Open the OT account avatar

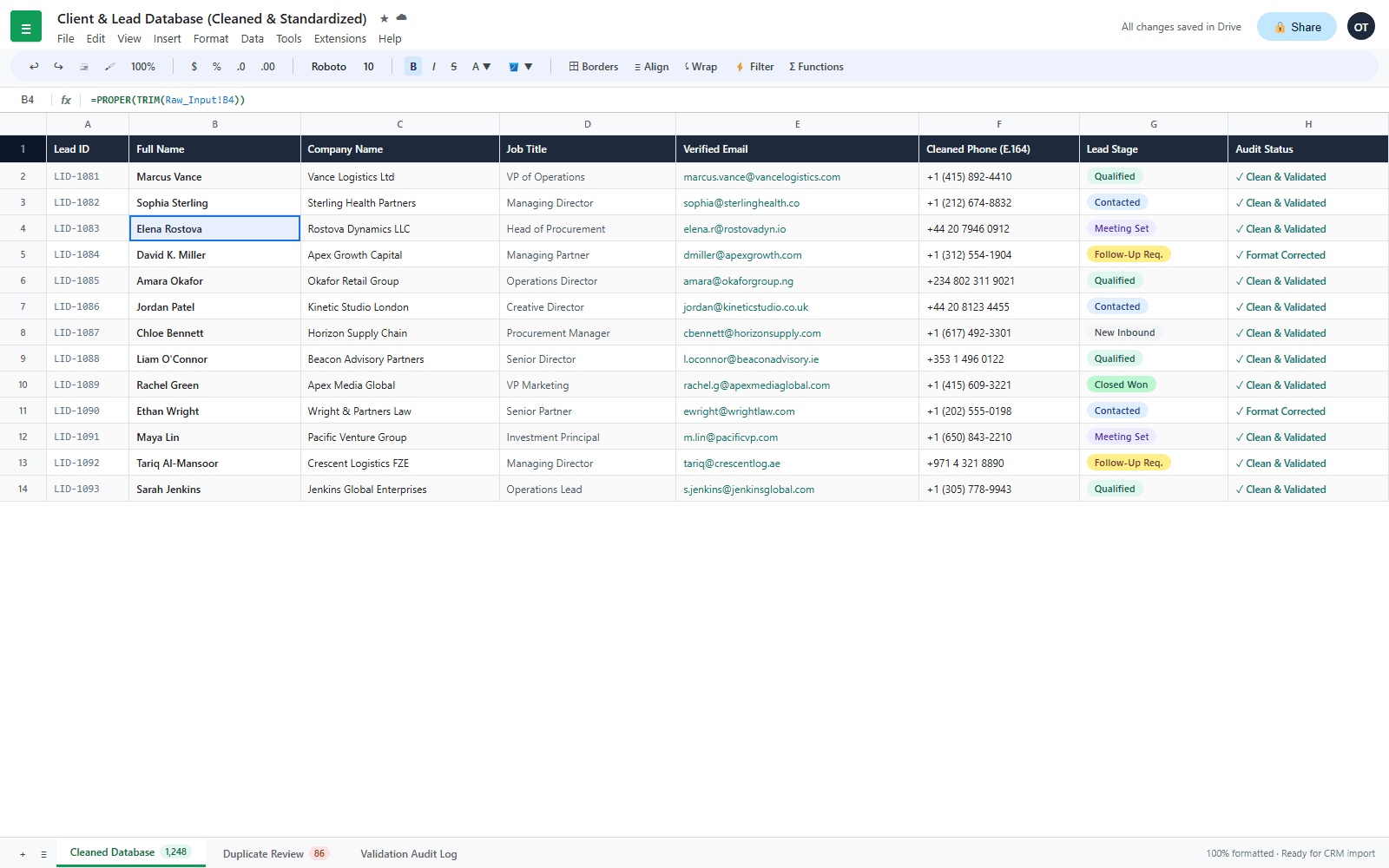tap(1361, 27)
